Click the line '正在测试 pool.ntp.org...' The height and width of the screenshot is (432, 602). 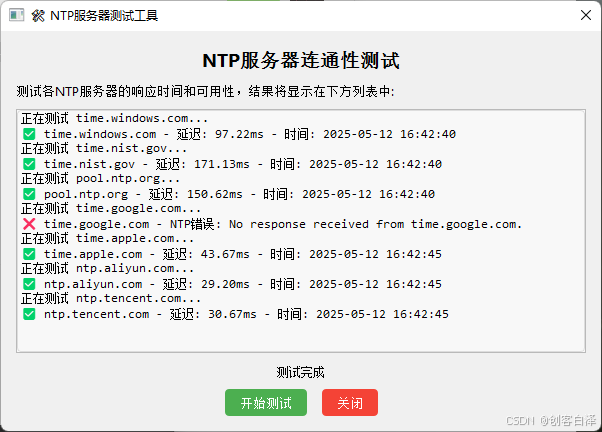coord(100,178)
